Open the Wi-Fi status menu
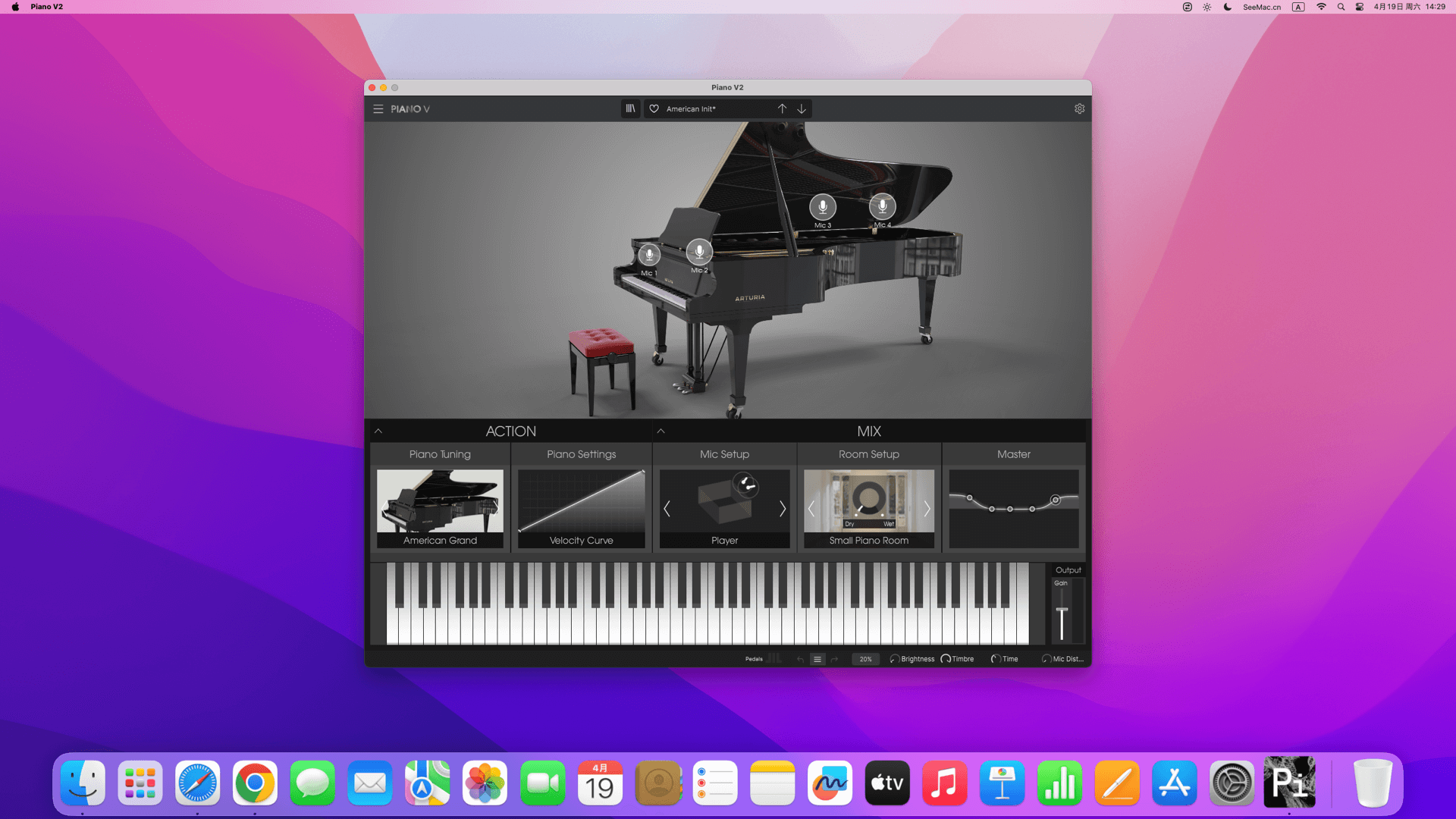 click(x=1321, y=7)
